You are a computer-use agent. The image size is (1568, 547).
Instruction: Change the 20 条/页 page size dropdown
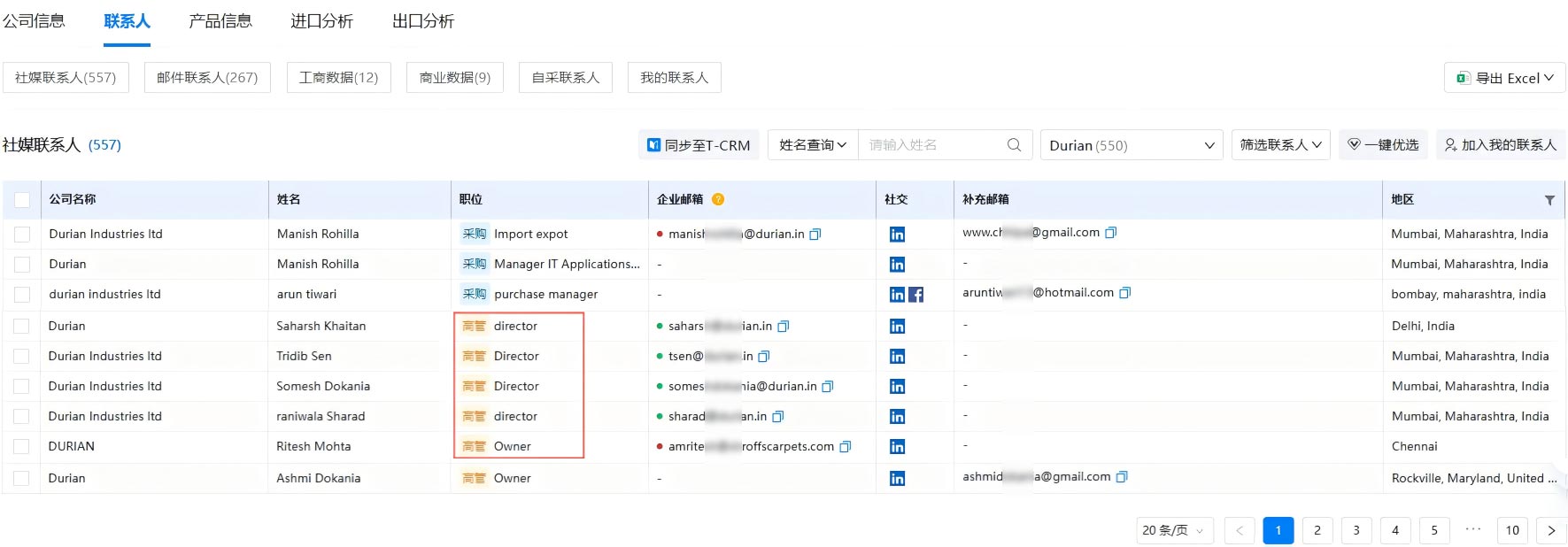click(1174, 530)
